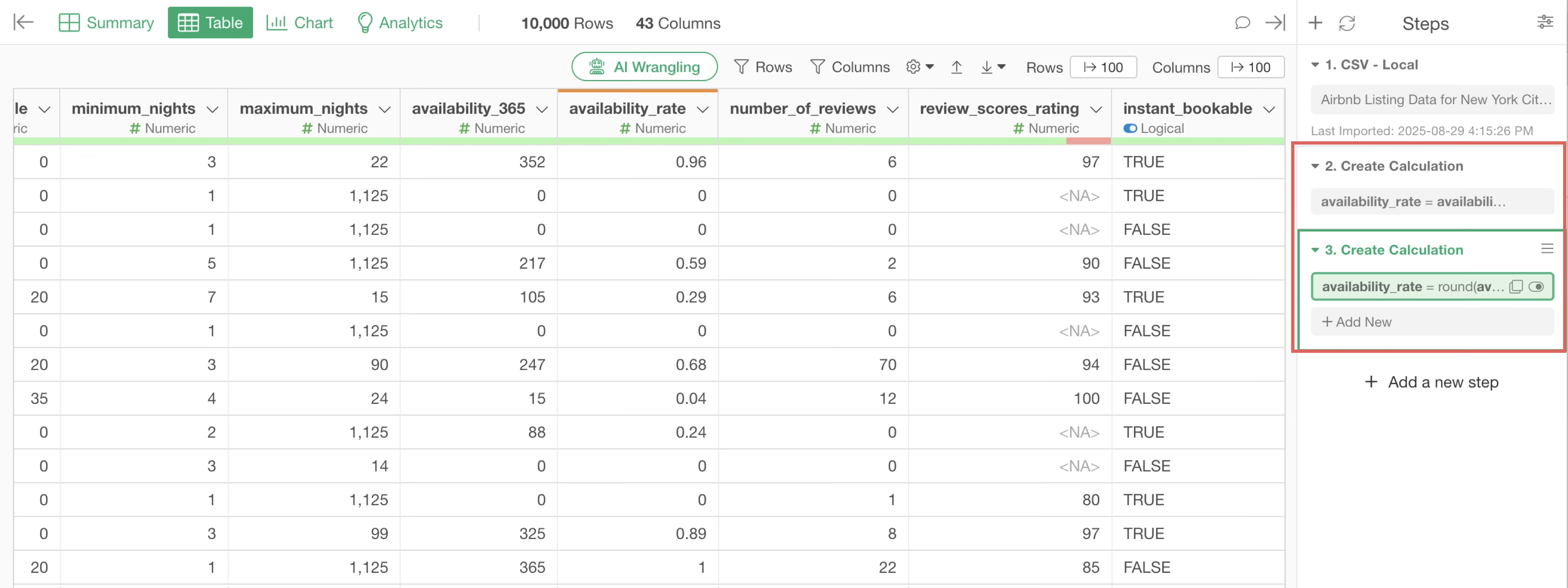Click availability_rate cell 0.04
1568x588 pixels.
(x=637, y=399)
